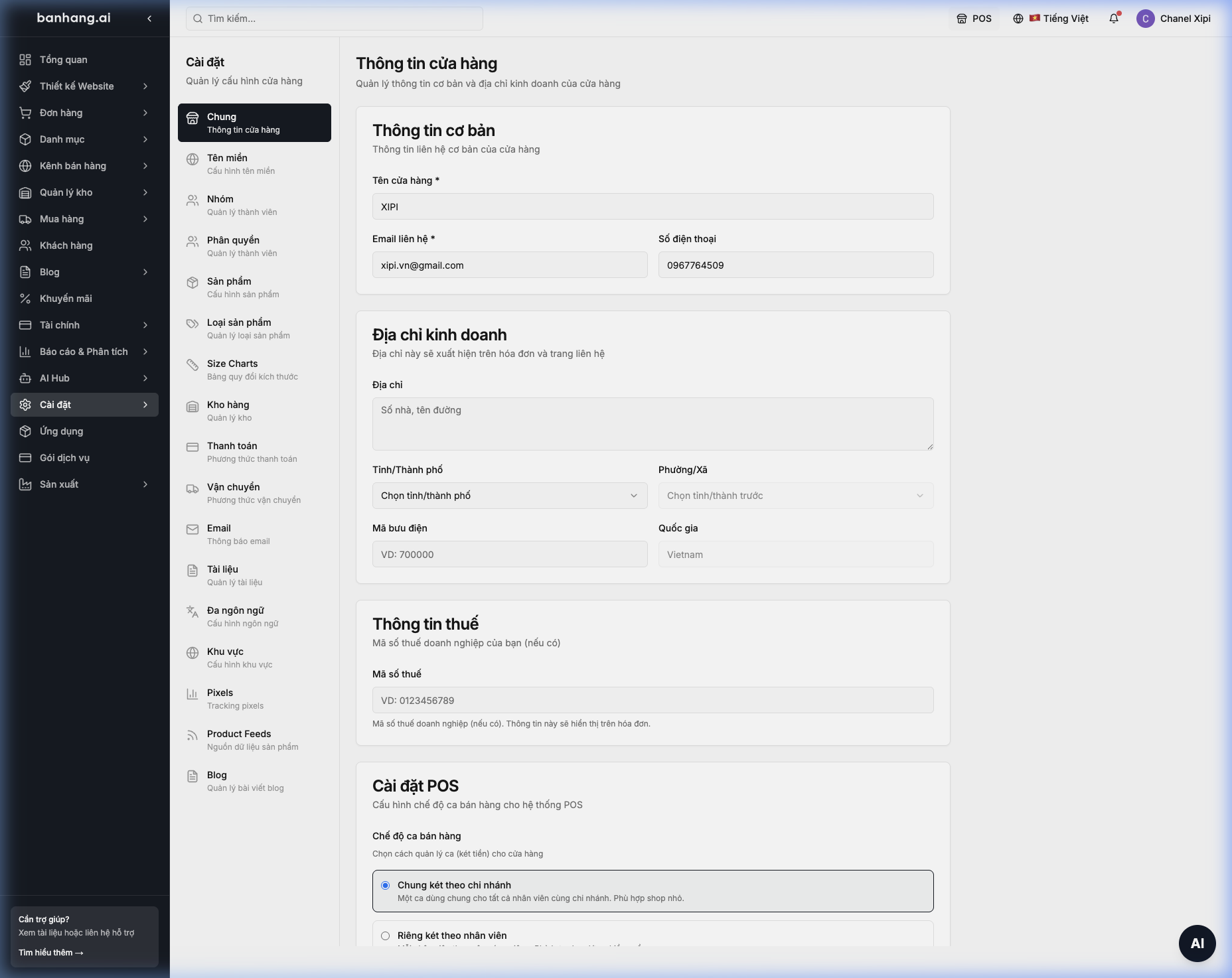Expand the AI Hub submenu arrow
1232x978 pixels.
click(145, 378)
